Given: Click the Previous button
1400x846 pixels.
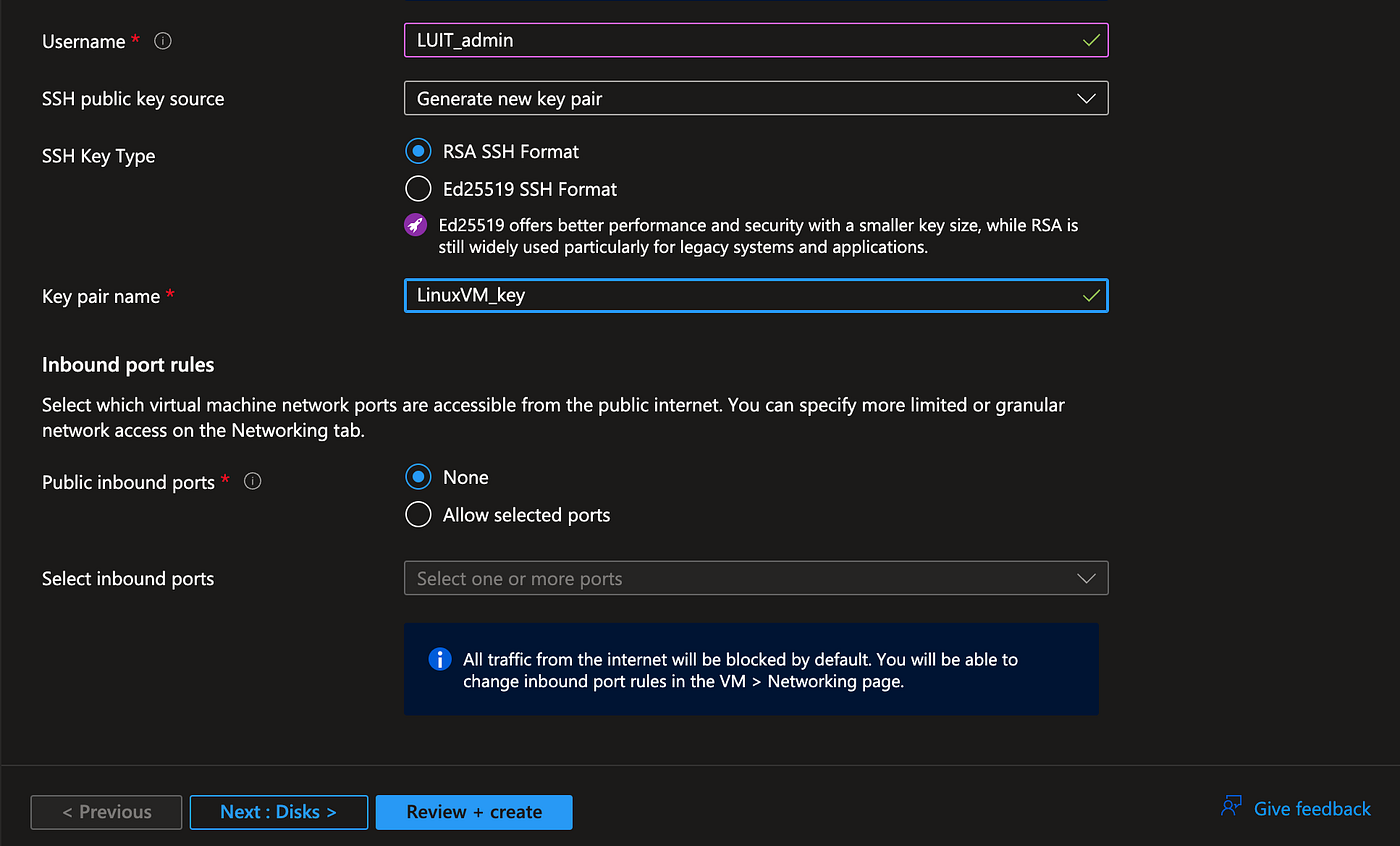Looking at the screenshot, I should (107, 812).
